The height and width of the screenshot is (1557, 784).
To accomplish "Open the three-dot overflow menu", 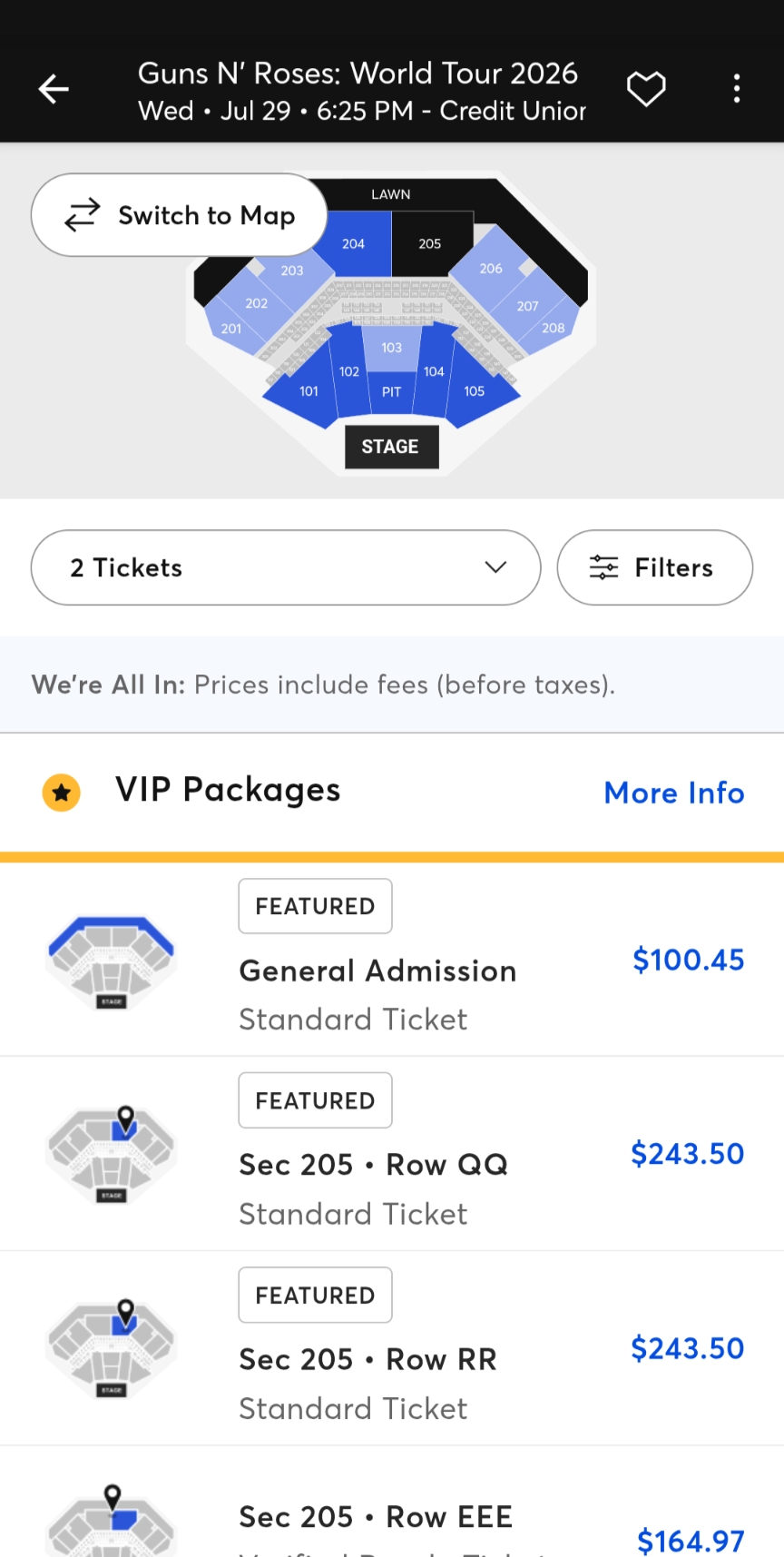I will click(x=736, y=89).
